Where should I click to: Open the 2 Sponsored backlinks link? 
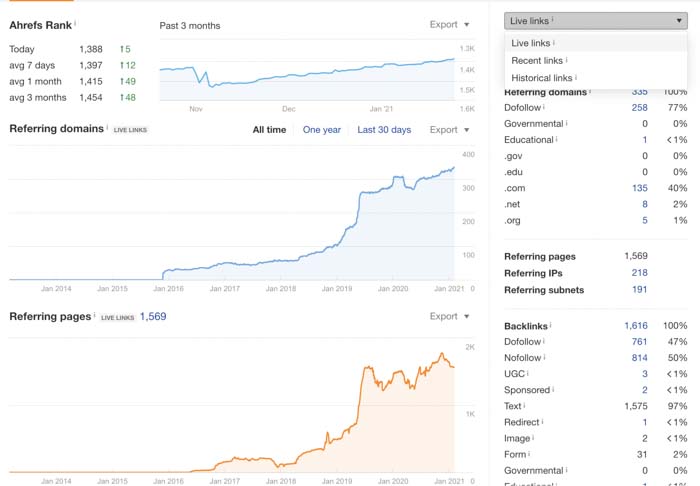click(645, 390)
